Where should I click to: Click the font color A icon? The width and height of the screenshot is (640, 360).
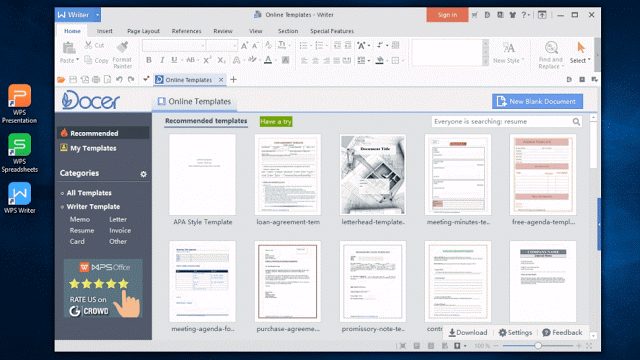click(x=268, y=60)
